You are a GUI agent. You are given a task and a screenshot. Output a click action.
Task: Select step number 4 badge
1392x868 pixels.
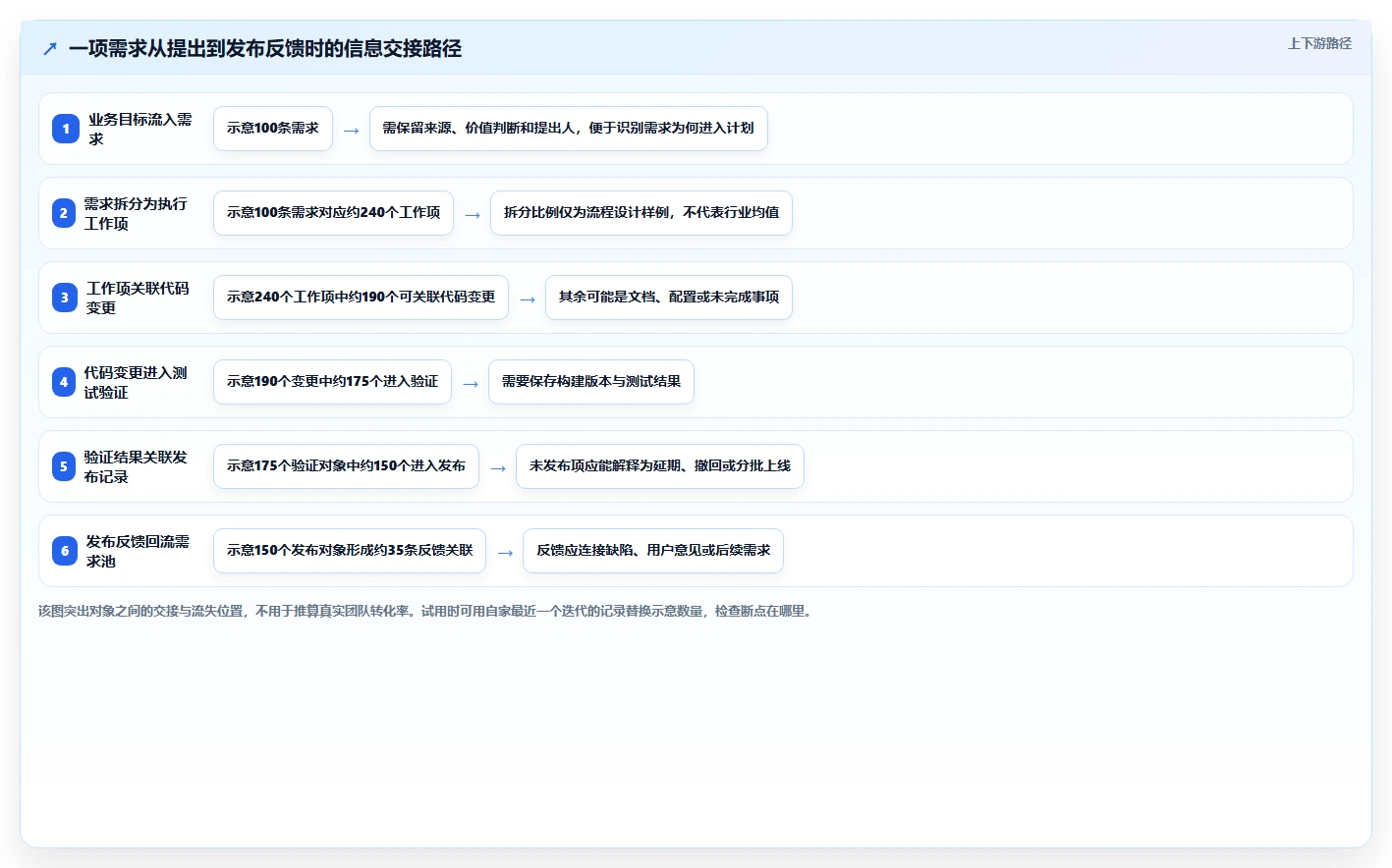point(64,382)
